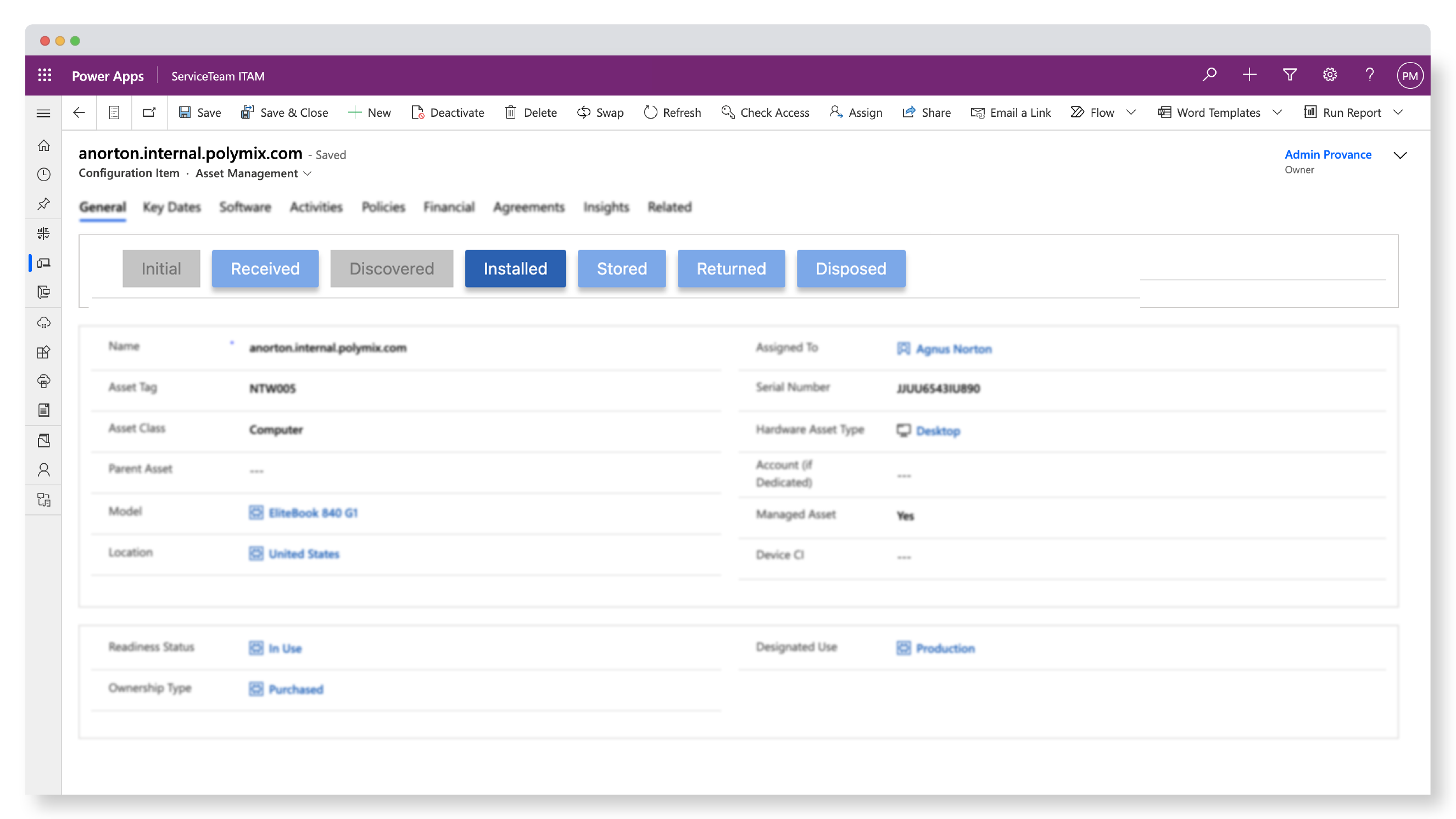Viewport: 1456px width, 819px height.
Task: Open Pinned items via pin icon
Action: (x=43, y=204)
